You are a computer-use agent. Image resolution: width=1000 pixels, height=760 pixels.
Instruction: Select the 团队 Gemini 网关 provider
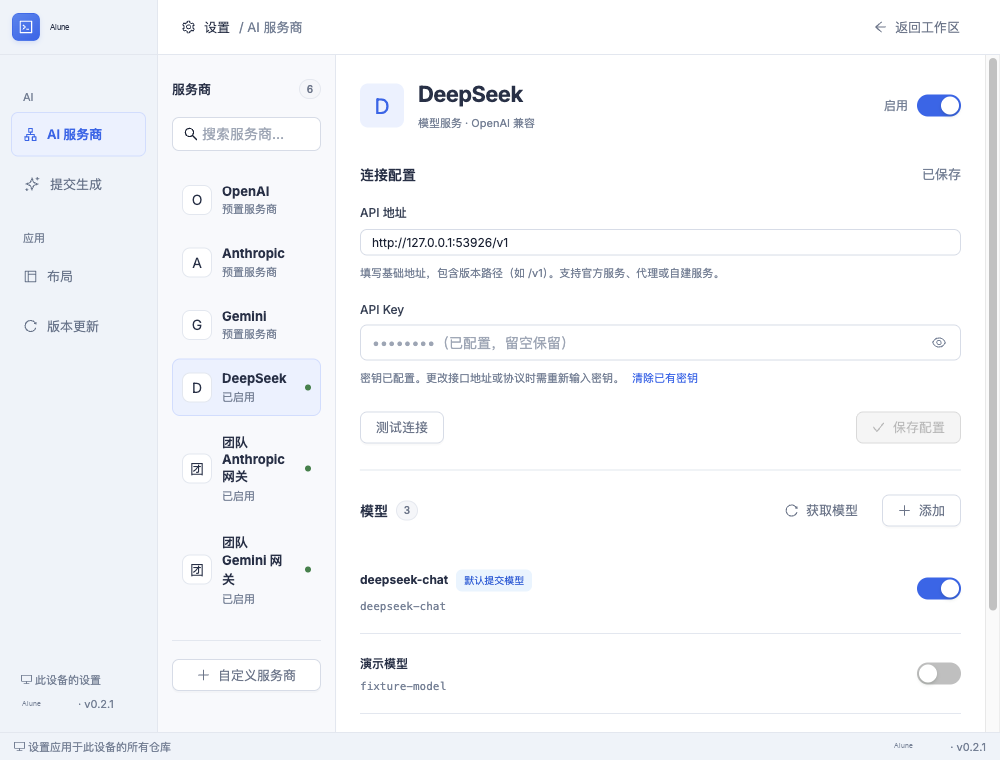click(x=246, y=569)
